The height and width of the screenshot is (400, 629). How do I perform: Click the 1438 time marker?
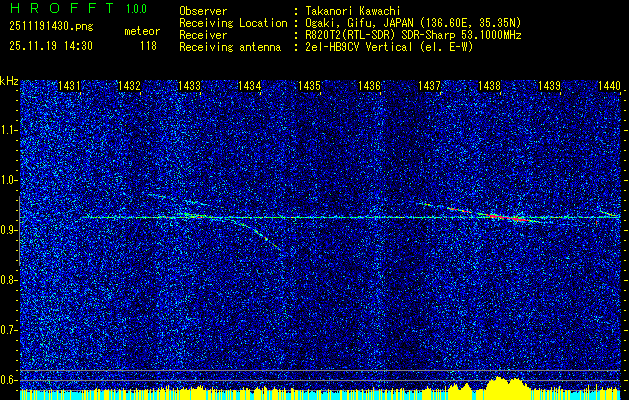(x=489, y=86)
